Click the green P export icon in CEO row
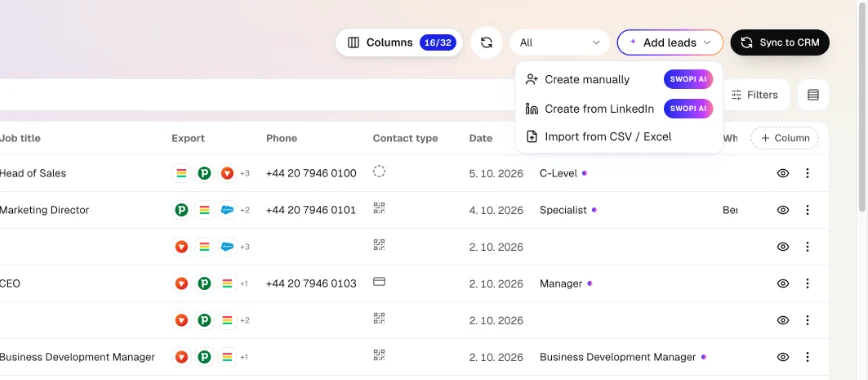Screen dimensions: 868x380 click(204, 284)
